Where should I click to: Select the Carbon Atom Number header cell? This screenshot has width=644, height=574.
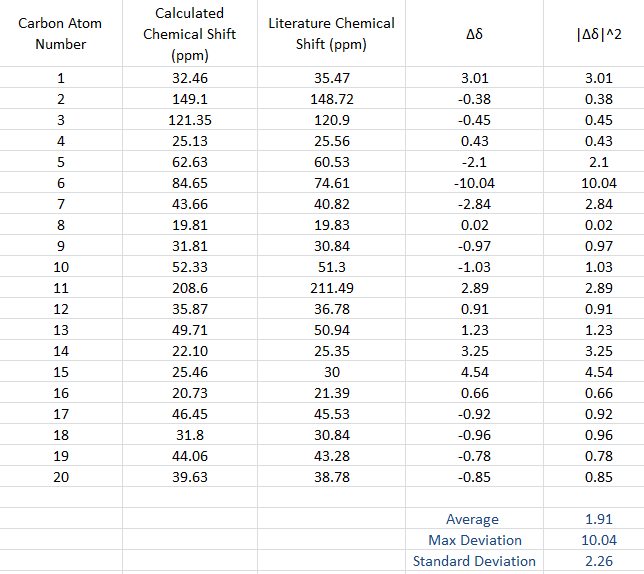point(61,33)
